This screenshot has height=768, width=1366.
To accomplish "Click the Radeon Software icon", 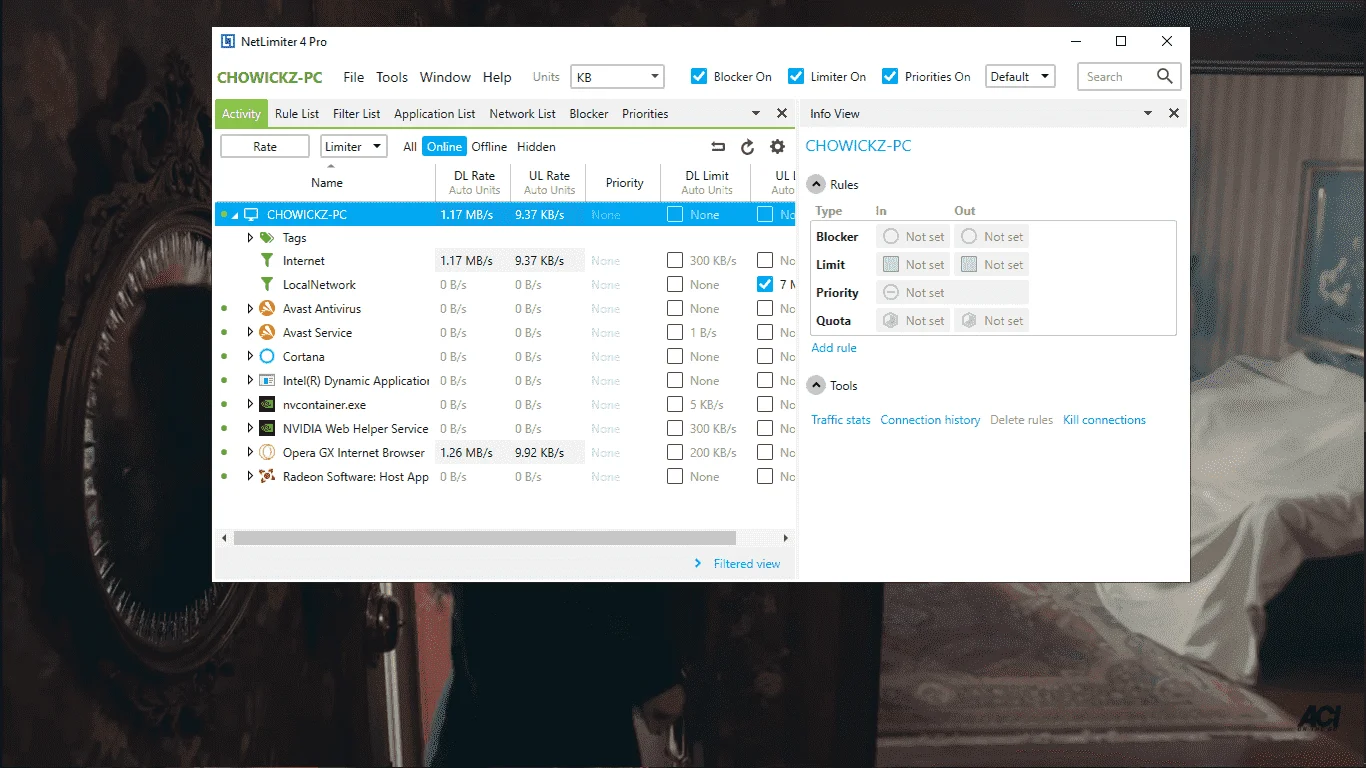I will (x=267, y=477).
